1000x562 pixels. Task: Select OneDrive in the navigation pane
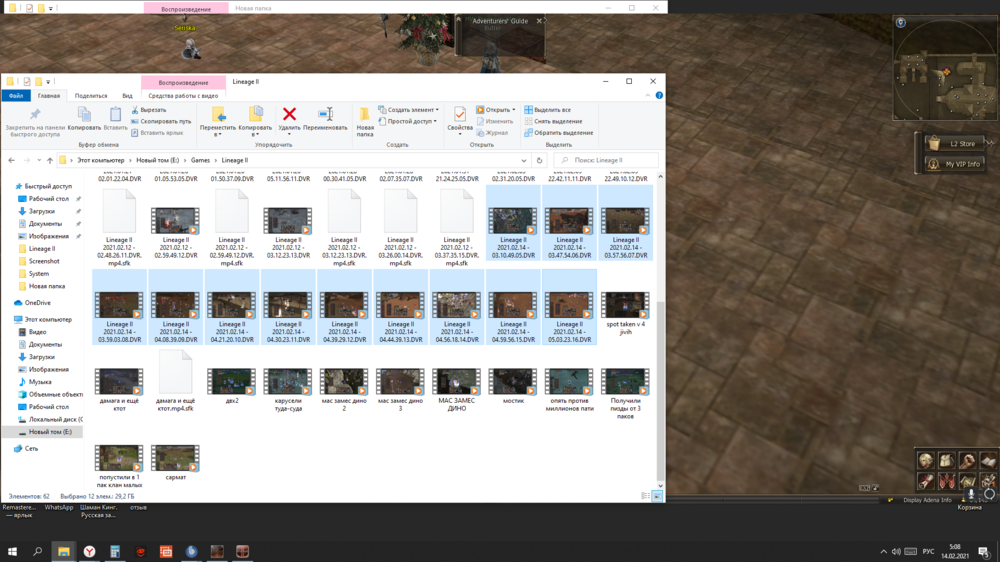pyautogui.click(x=40, y=302)
